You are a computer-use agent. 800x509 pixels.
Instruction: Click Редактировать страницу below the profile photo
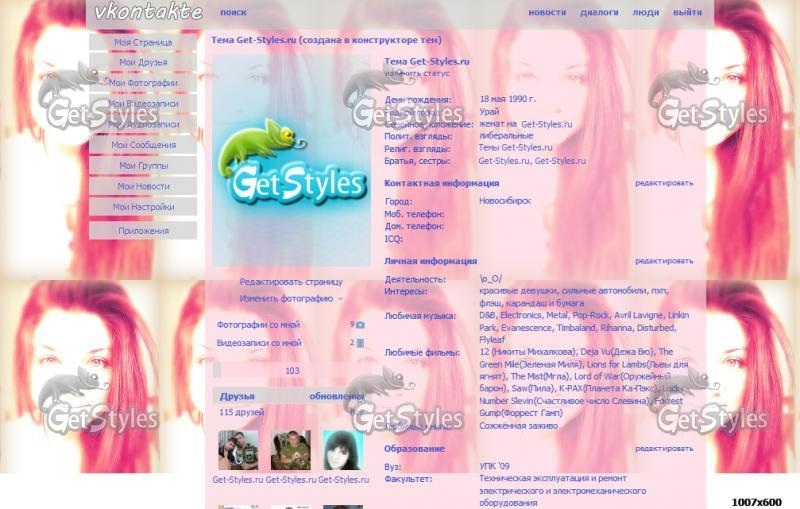tap(291, 282)
